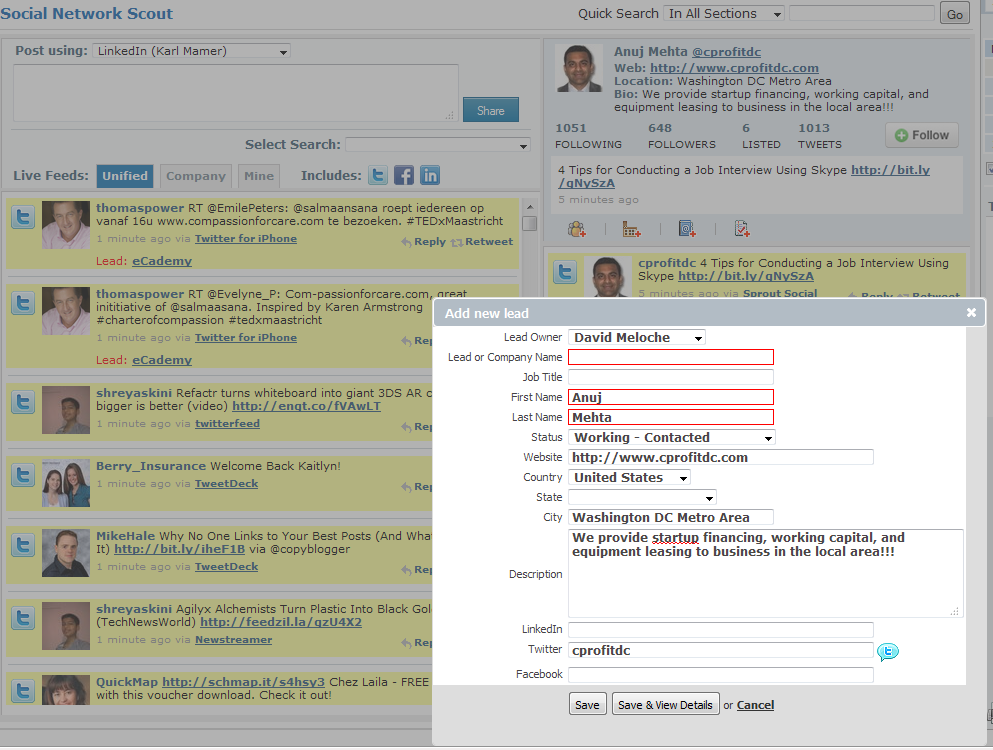This screenshot has height=750, width=993.
Task: Click the Description text area
Action: pyautogui.click(x=766, y=573)
